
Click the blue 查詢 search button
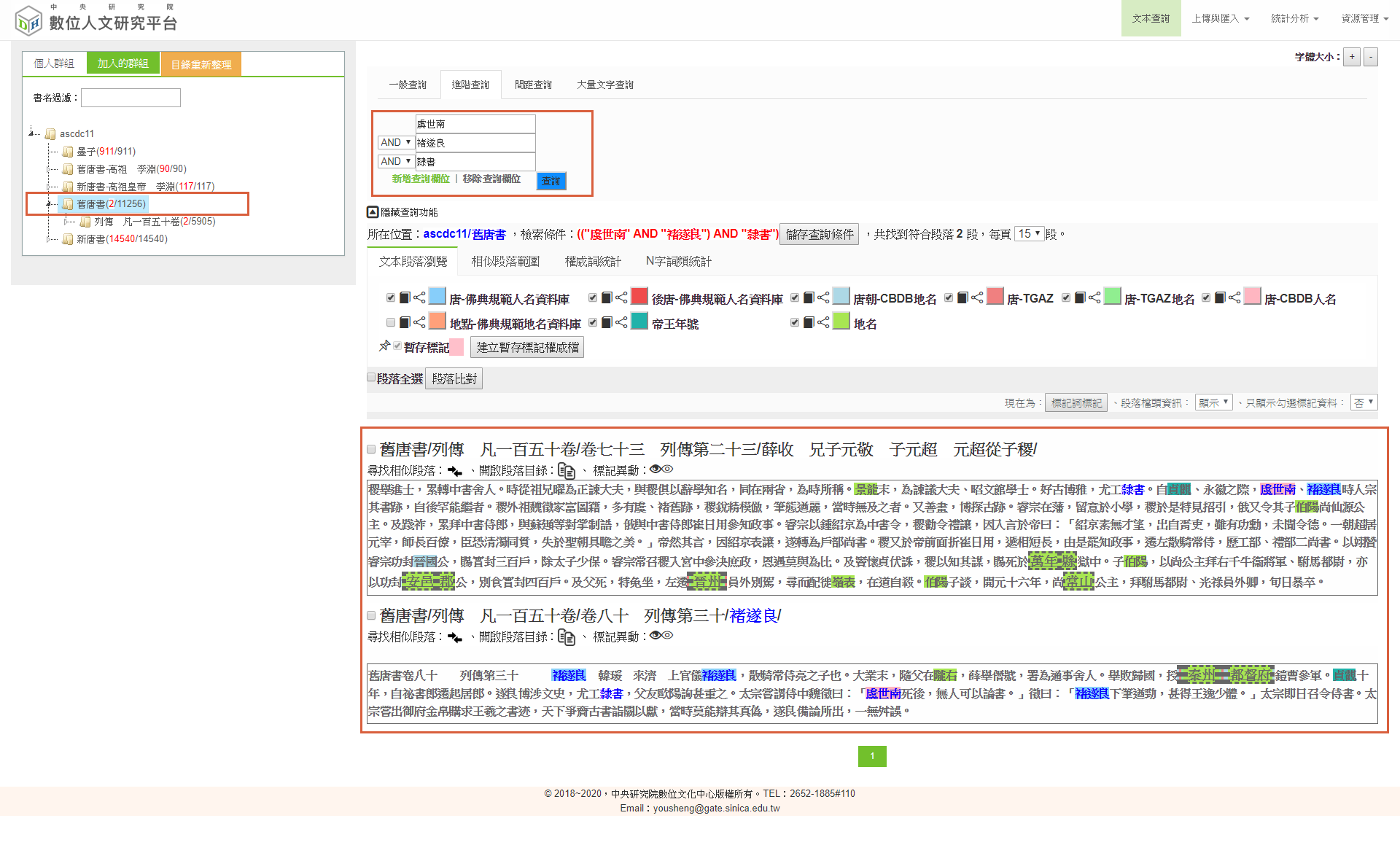(551, 181)
